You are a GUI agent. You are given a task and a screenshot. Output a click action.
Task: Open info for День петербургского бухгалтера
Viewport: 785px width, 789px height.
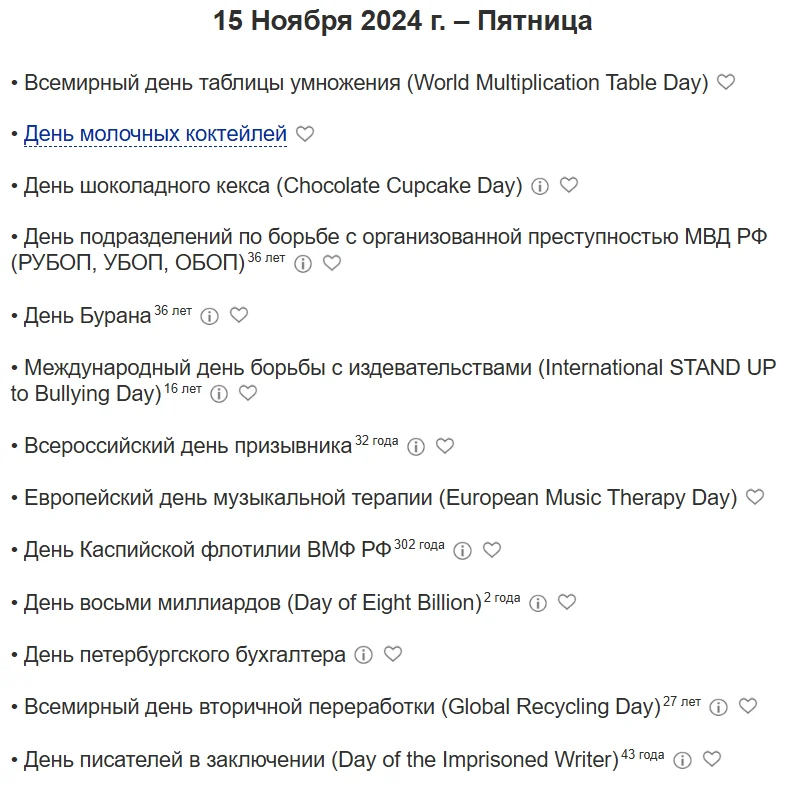point(364,655)
